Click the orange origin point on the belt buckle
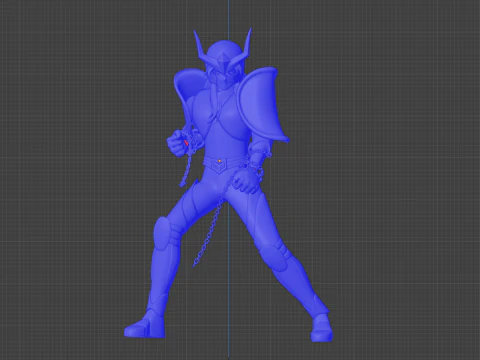Viewport: 480px width, 360px height. tap(219, 161)
